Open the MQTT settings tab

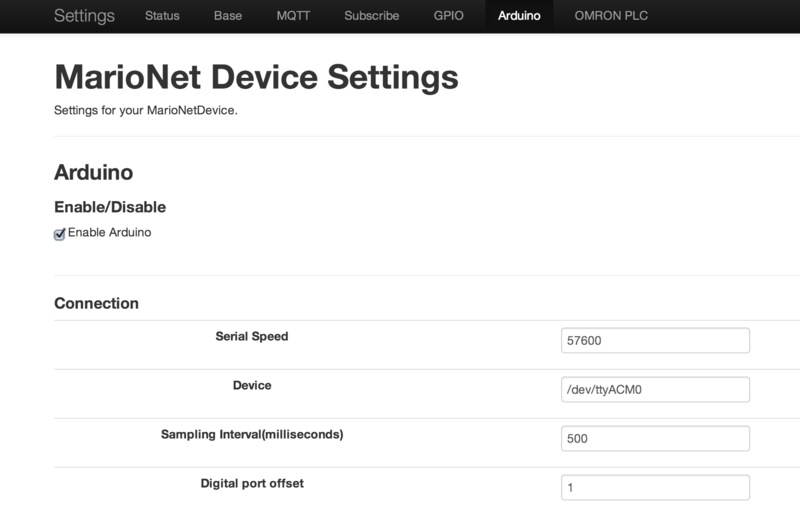293,16
